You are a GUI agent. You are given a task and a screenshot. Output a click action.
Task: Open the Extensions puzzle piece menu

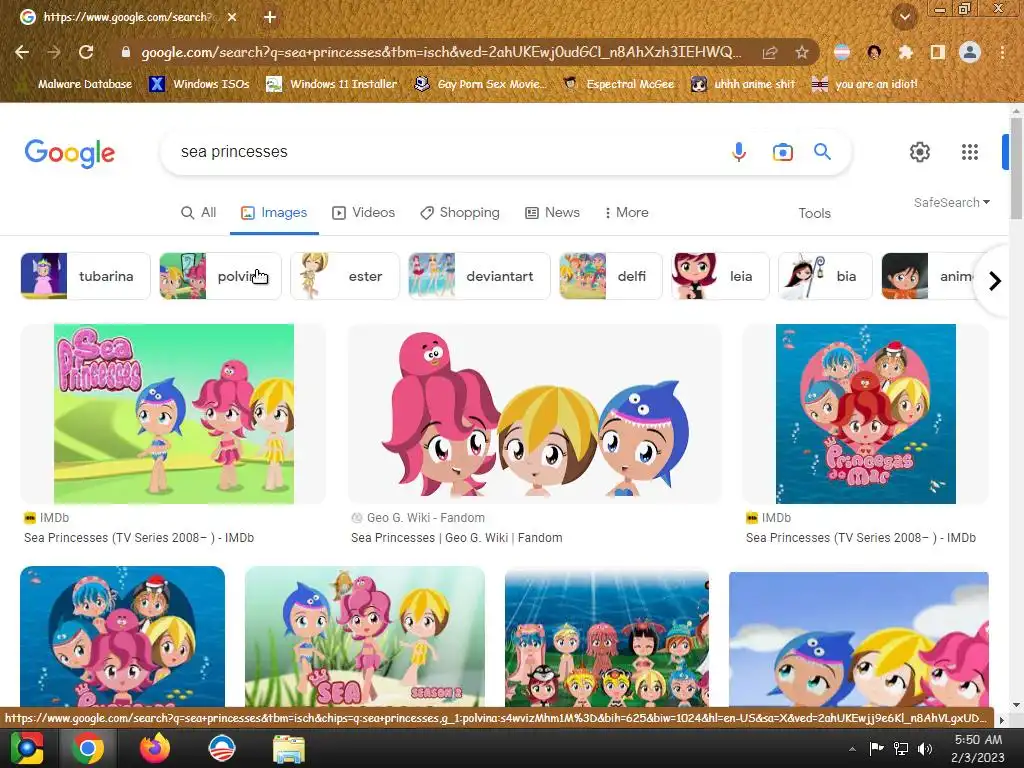(905, 52)
